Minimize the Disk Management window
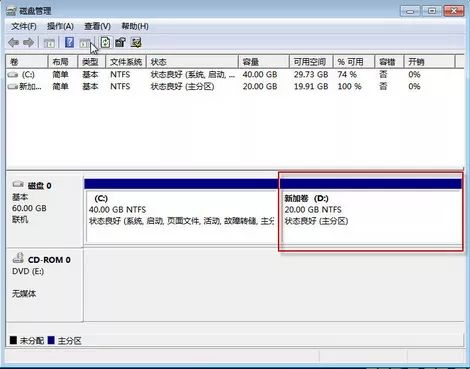The image size is (470, 369). [410, 11]
